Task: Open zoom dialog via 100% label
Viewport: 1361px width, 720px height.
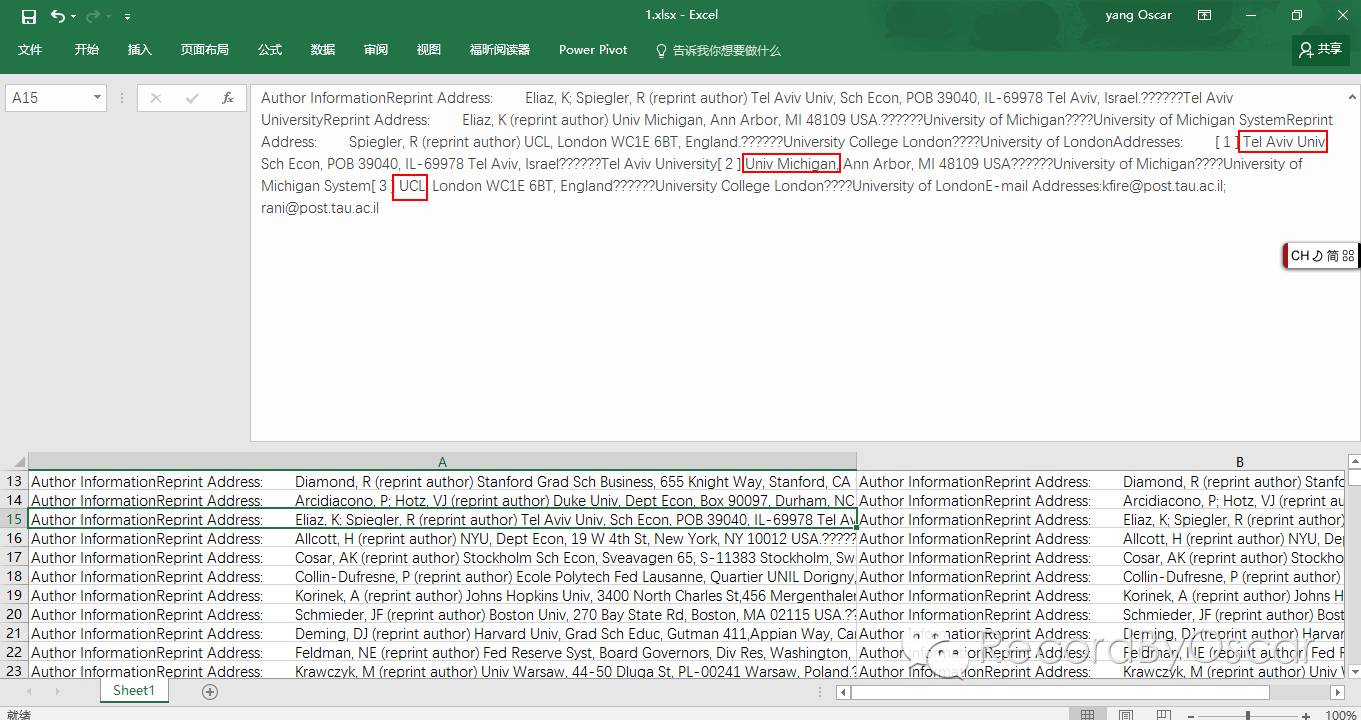Action: click(x=1340, y=715)
